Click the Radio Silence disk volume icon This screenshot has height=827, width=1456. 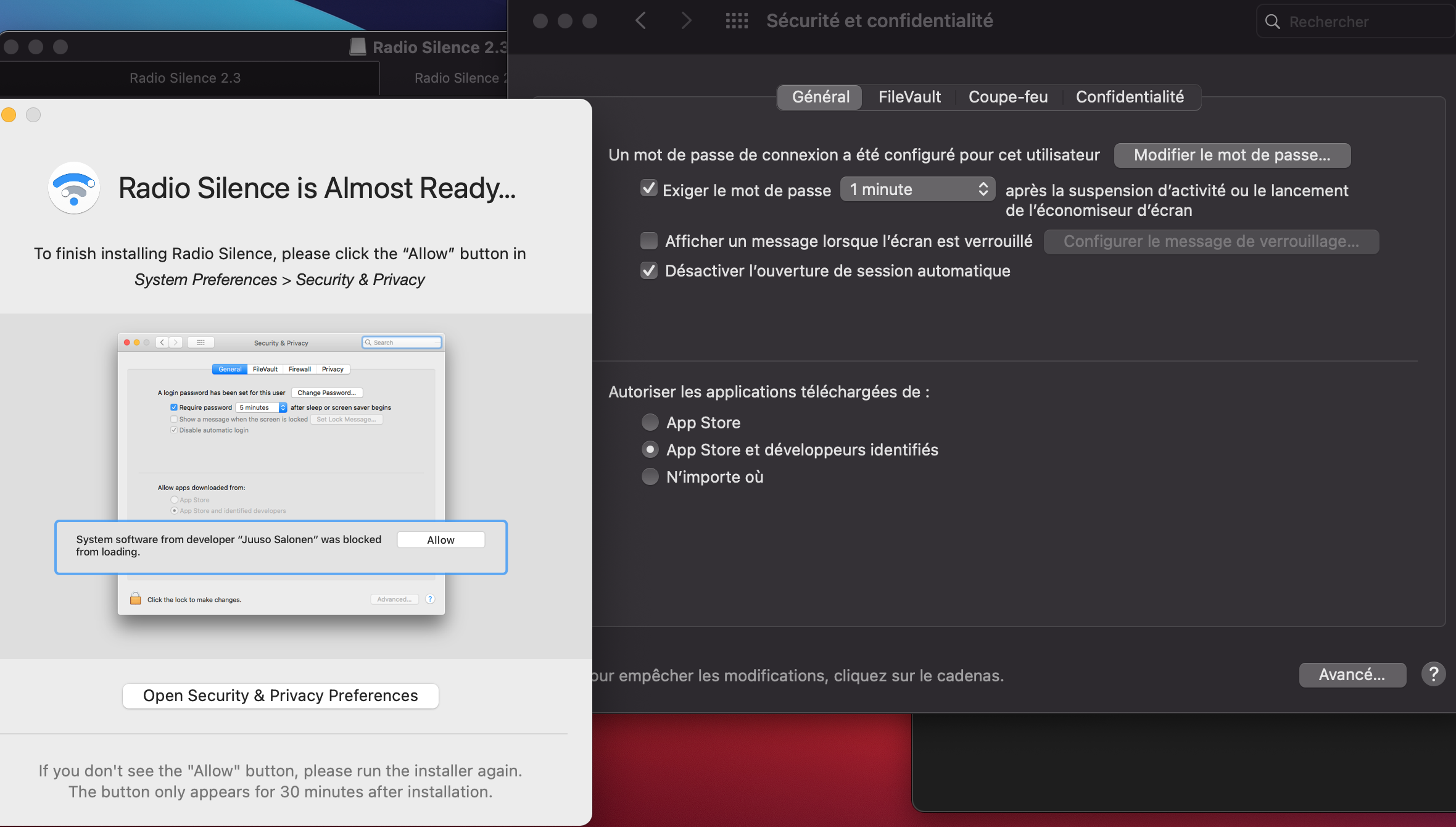pyautogui.click(x=358, y=47)
